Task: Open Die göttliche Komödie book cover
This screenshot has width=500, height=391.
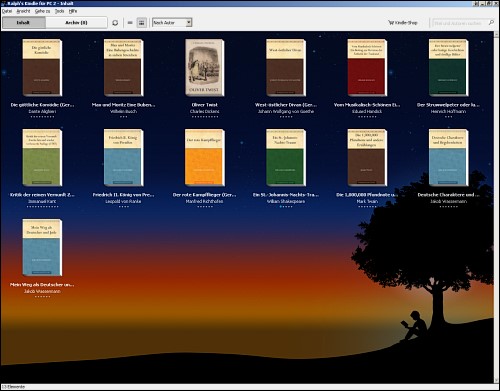Action: point(42,68)
